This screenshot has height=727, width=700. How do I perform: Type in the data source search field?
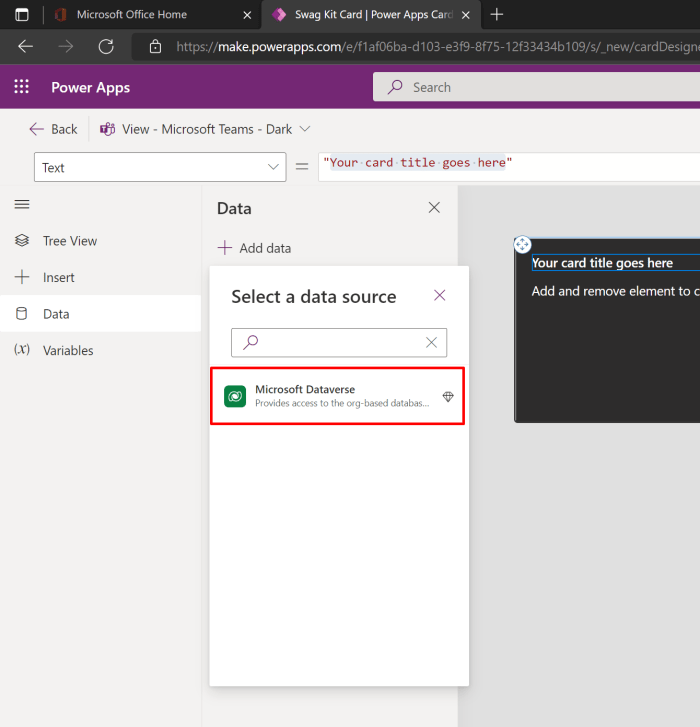(x=340, y=342)
